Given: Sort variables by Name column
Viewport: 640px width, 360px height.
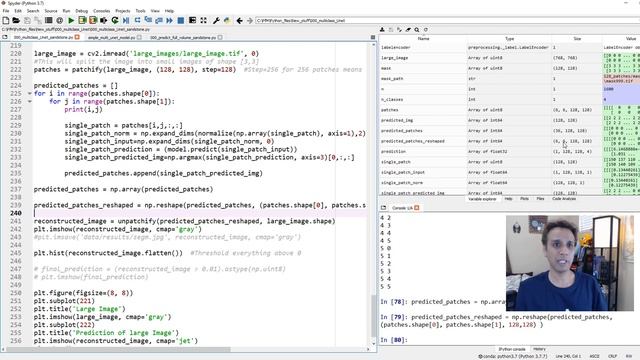Looking at the screenshot, I should click(423, 38).
